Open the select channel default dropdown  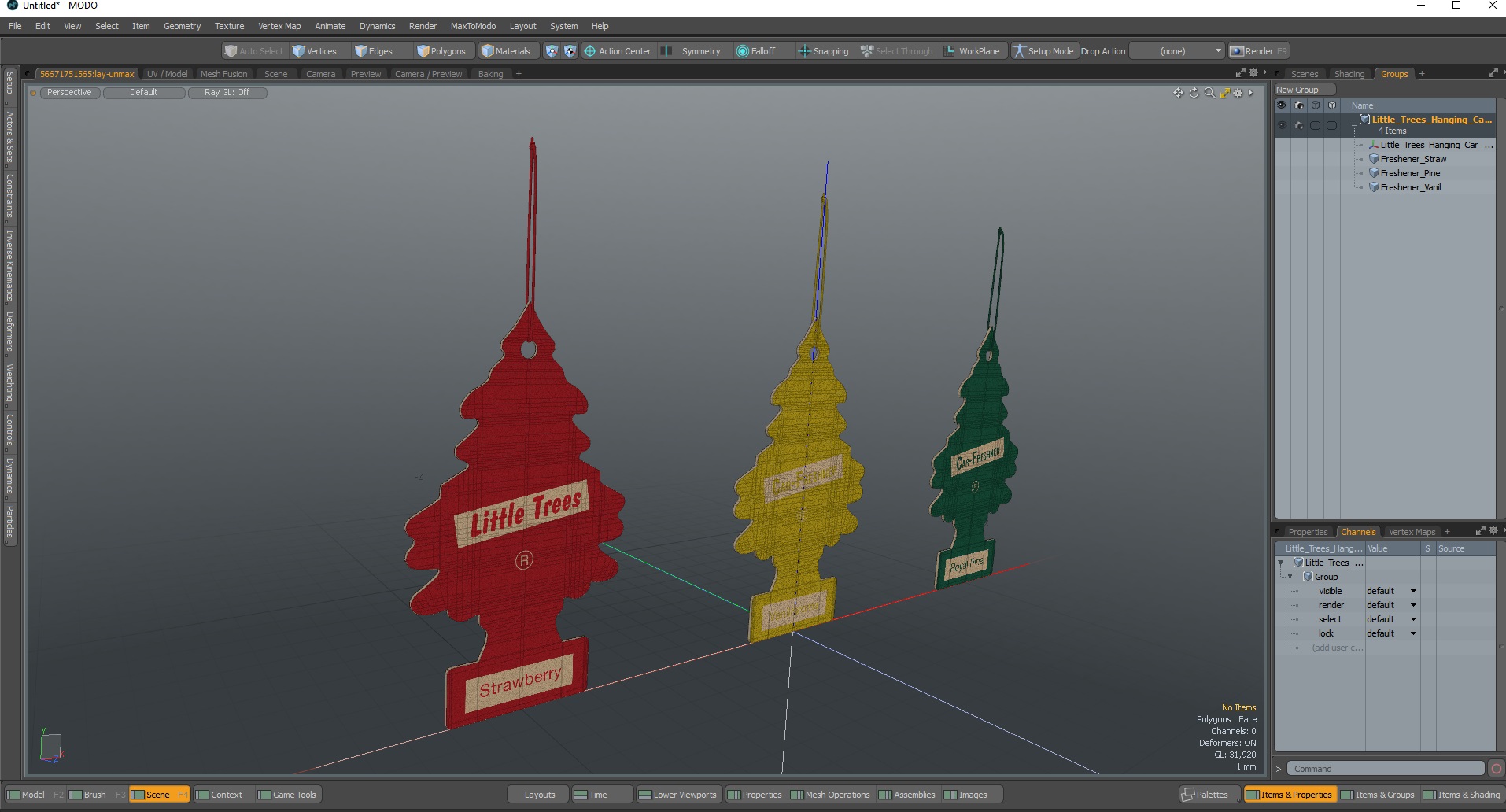tap(1391, 619)
